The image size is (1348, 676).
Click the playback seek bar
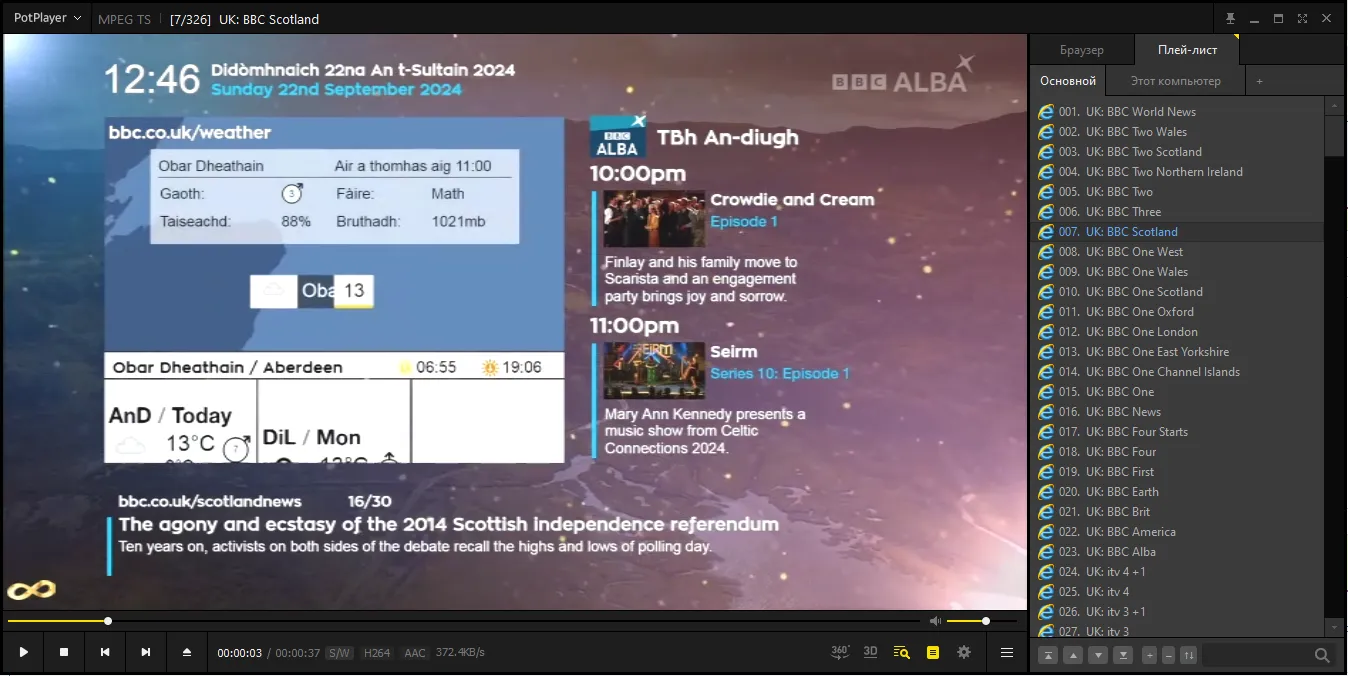click(x=465, y=621)
